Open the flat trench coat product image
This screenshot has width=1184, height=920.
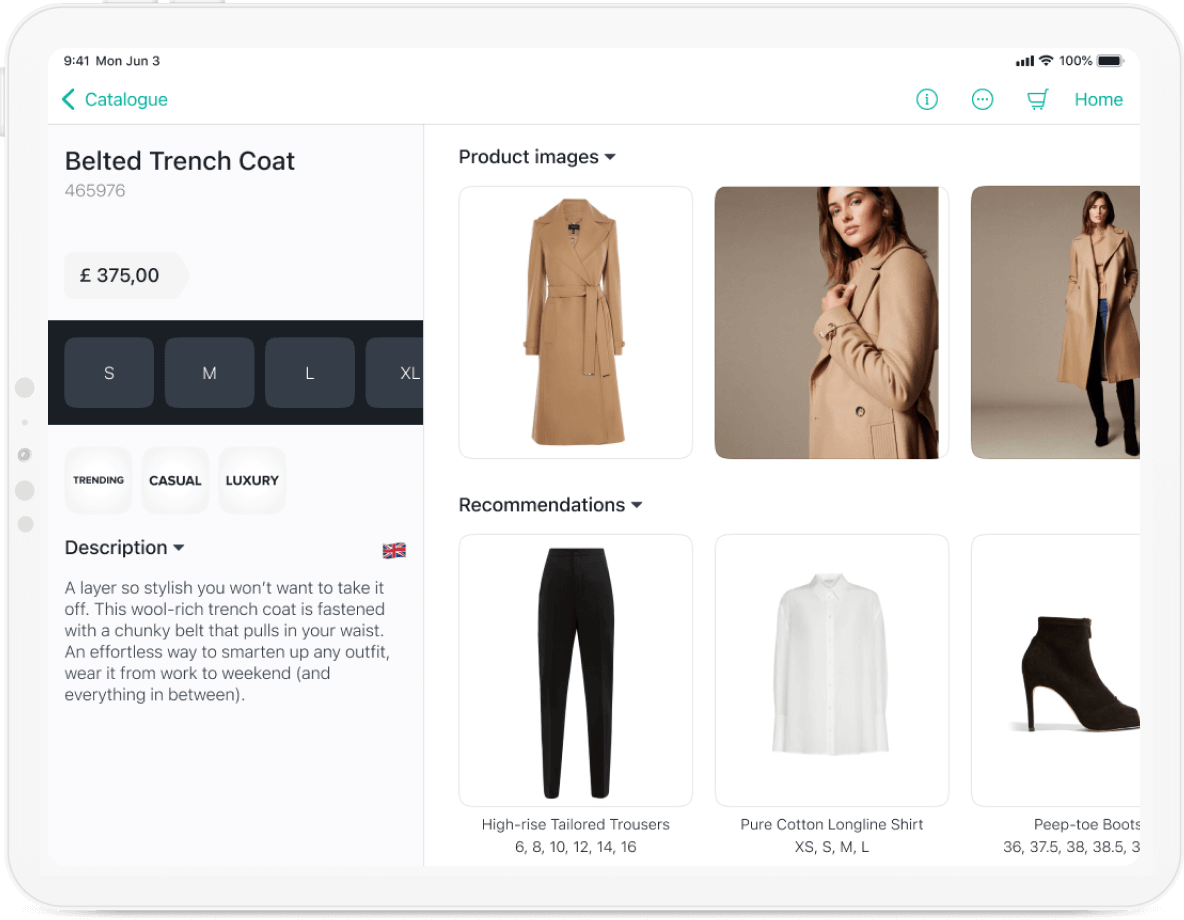[575, 322]
